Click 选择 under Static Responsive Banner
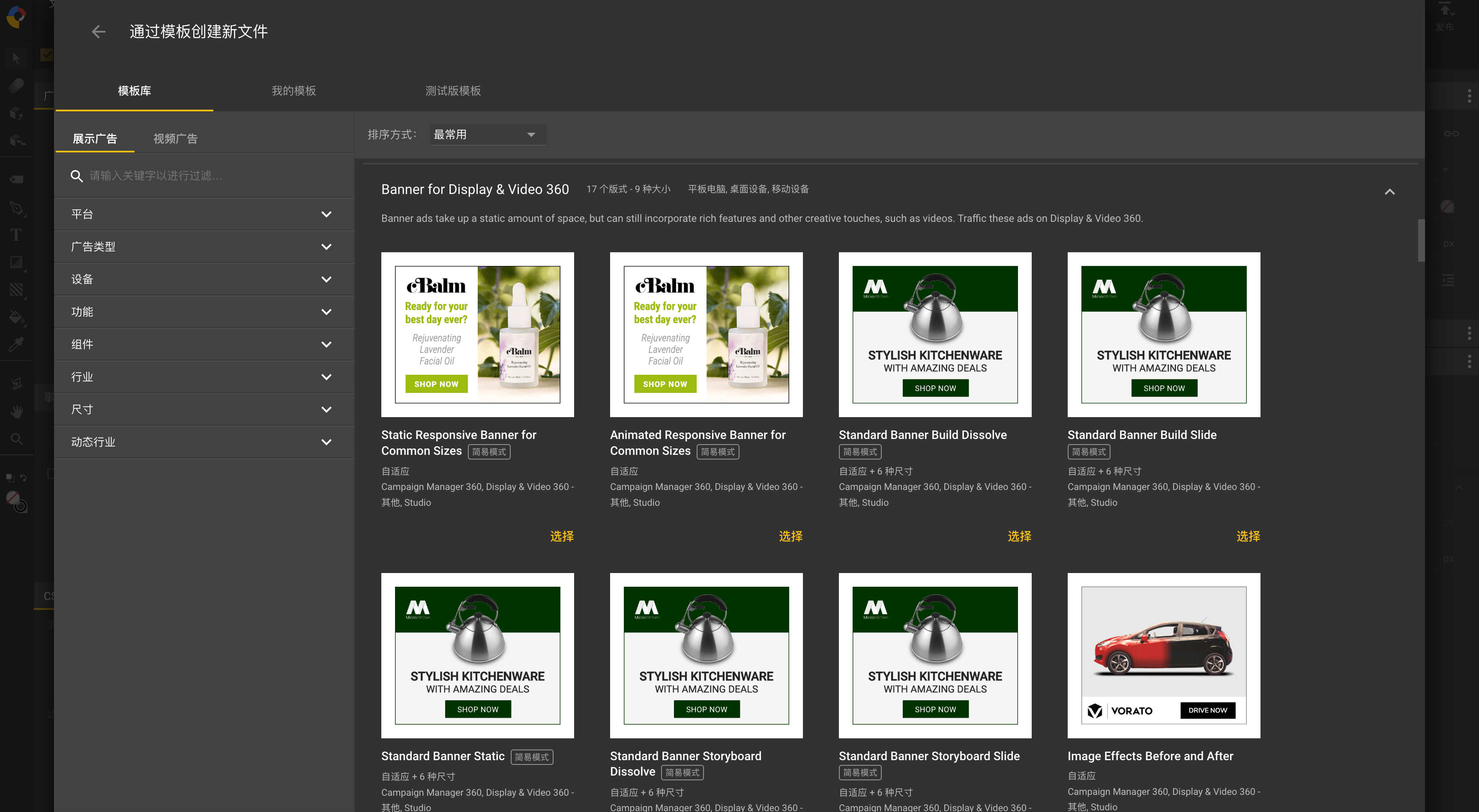This screenshot has height=812, width=1479. pos(562,536)
